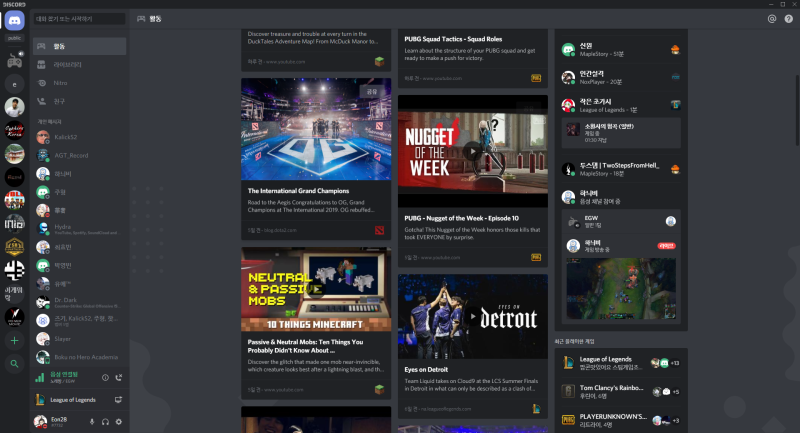The image size is (800, 433).
Task: Open direct message with Slayer
Action: coord(80,339)
